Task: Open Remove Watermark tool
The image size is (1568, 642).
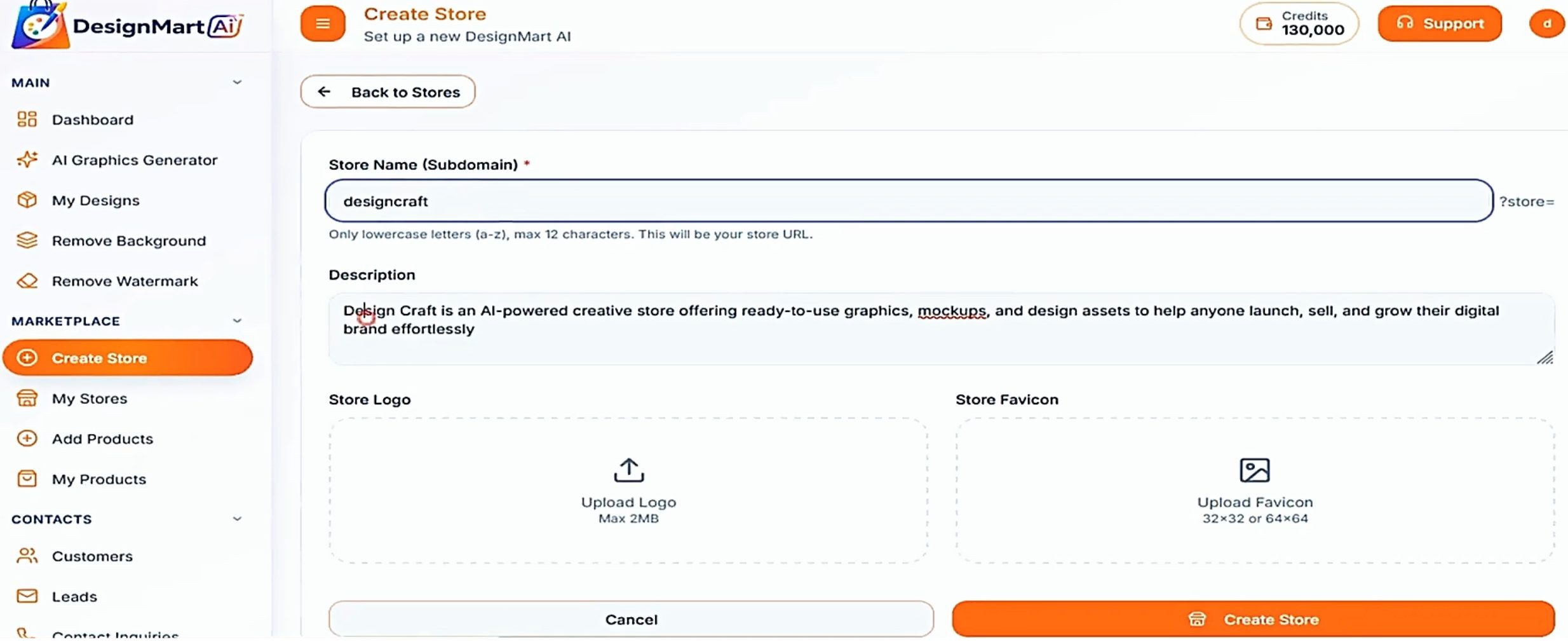Action: coord(125,281)
